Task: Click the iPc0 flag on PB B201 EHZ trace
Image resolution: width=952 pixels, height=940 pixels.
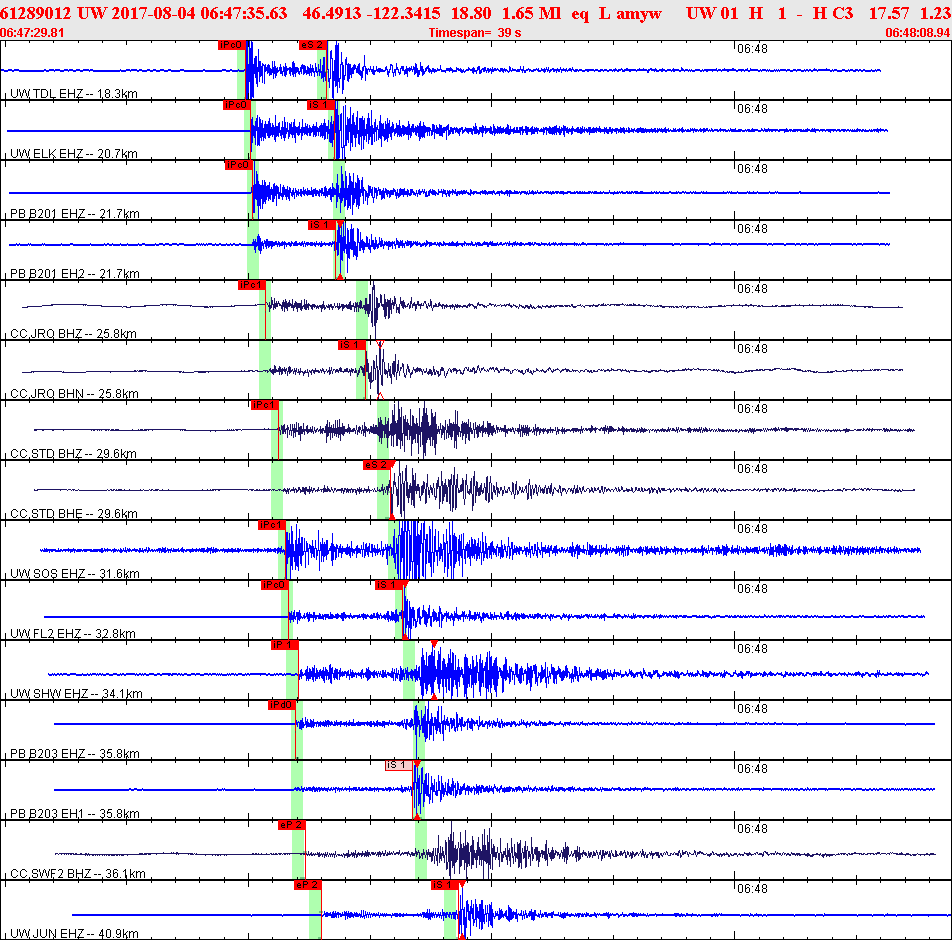Action: click(238, 165)
